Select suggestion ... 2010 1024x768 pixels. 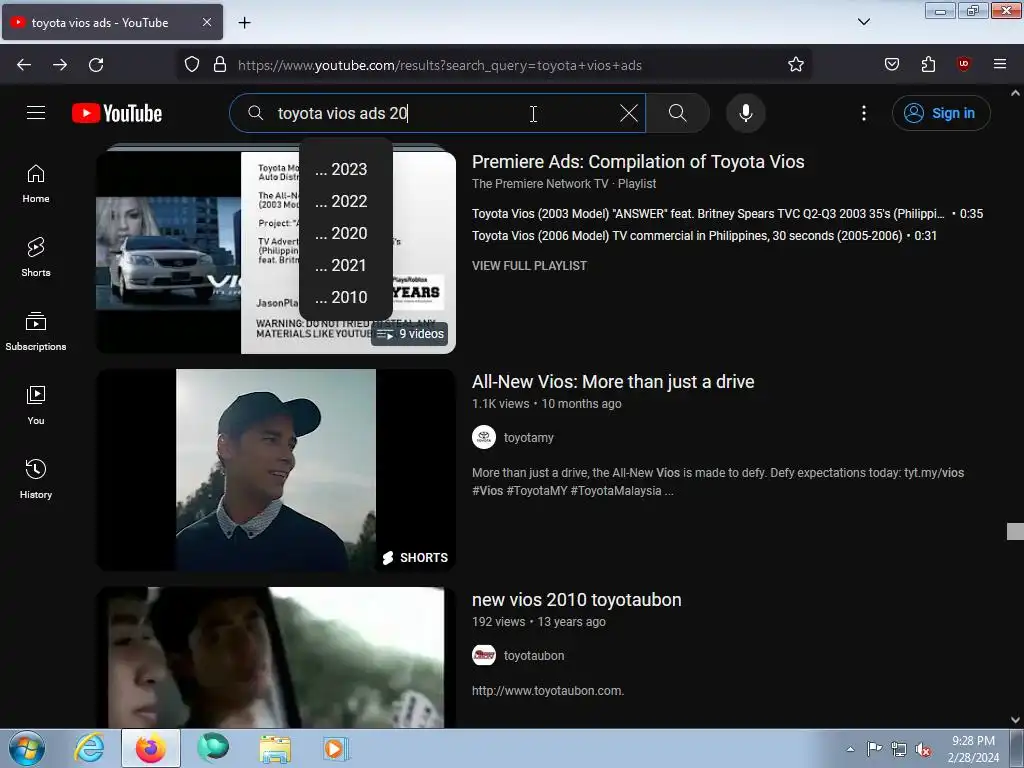pyautogui.click(x=346, y=298)
